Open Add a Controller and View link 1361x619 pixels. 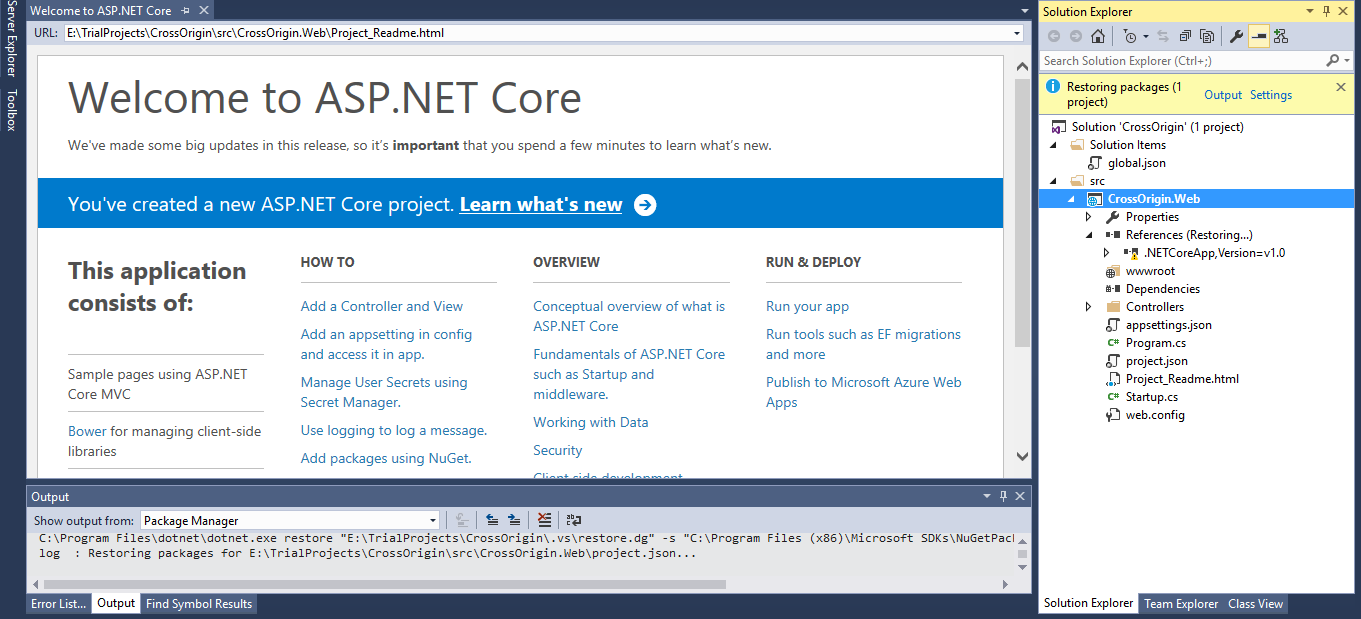(x=382, y=306)
